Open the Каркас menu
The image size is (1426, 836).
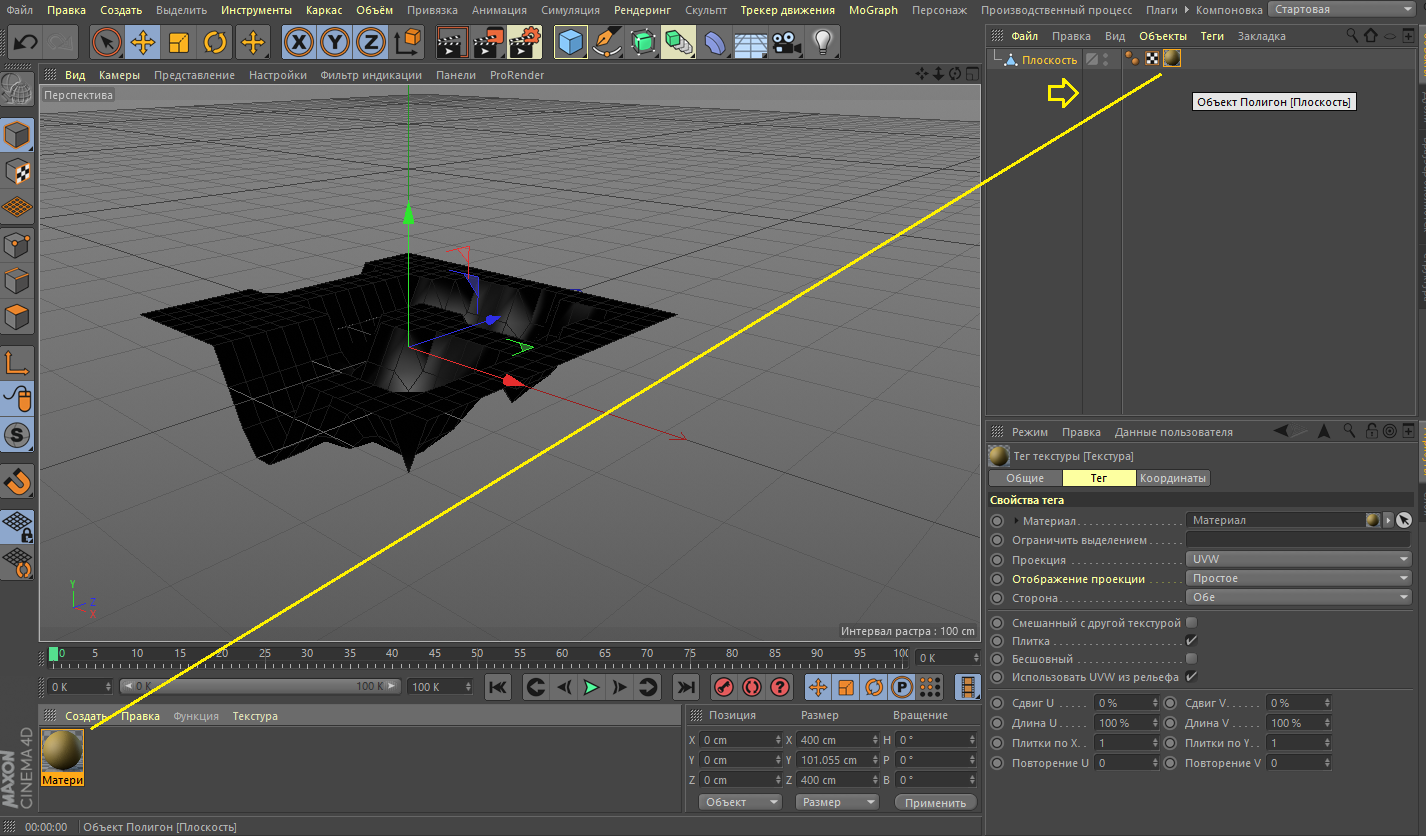[x=324, y=10]
